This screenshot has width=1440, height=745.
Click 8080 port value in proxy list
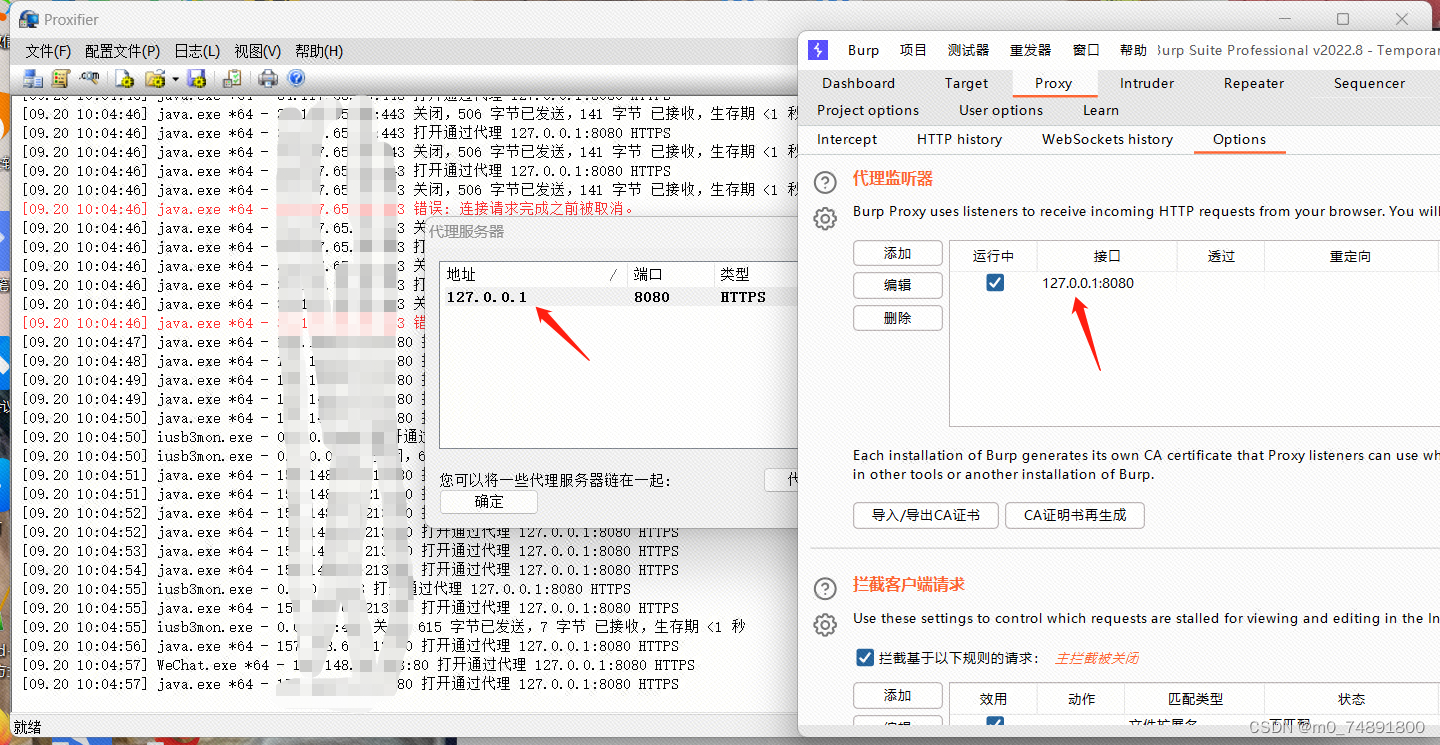pyautogui.click(x=652, y=297)
